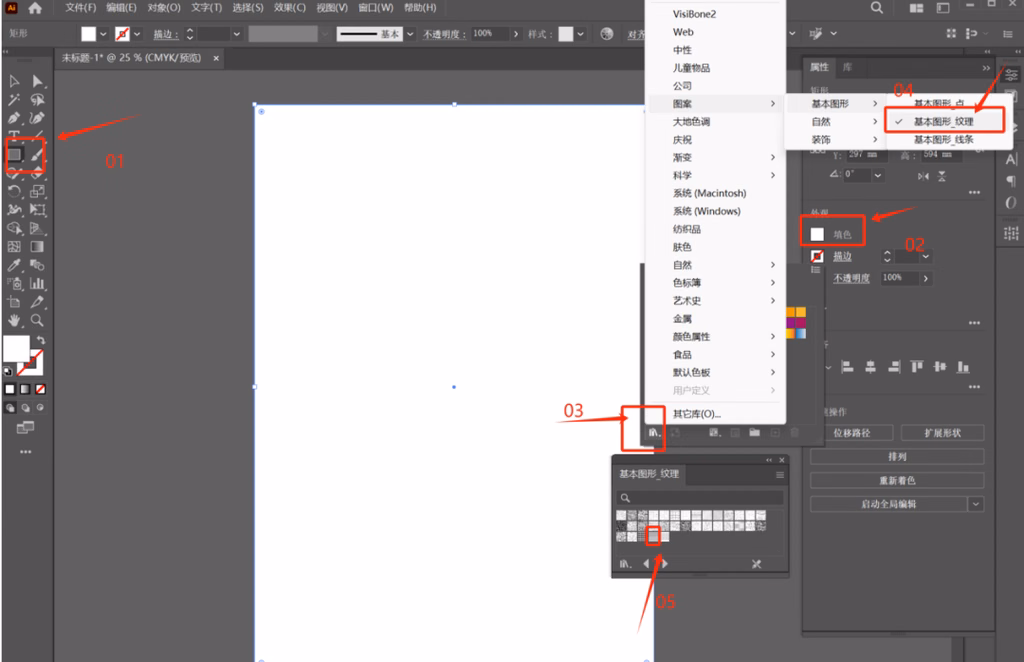Pick the Magic Wand tool
This screenshot has height=662, width=1024.
pos(14,99)
